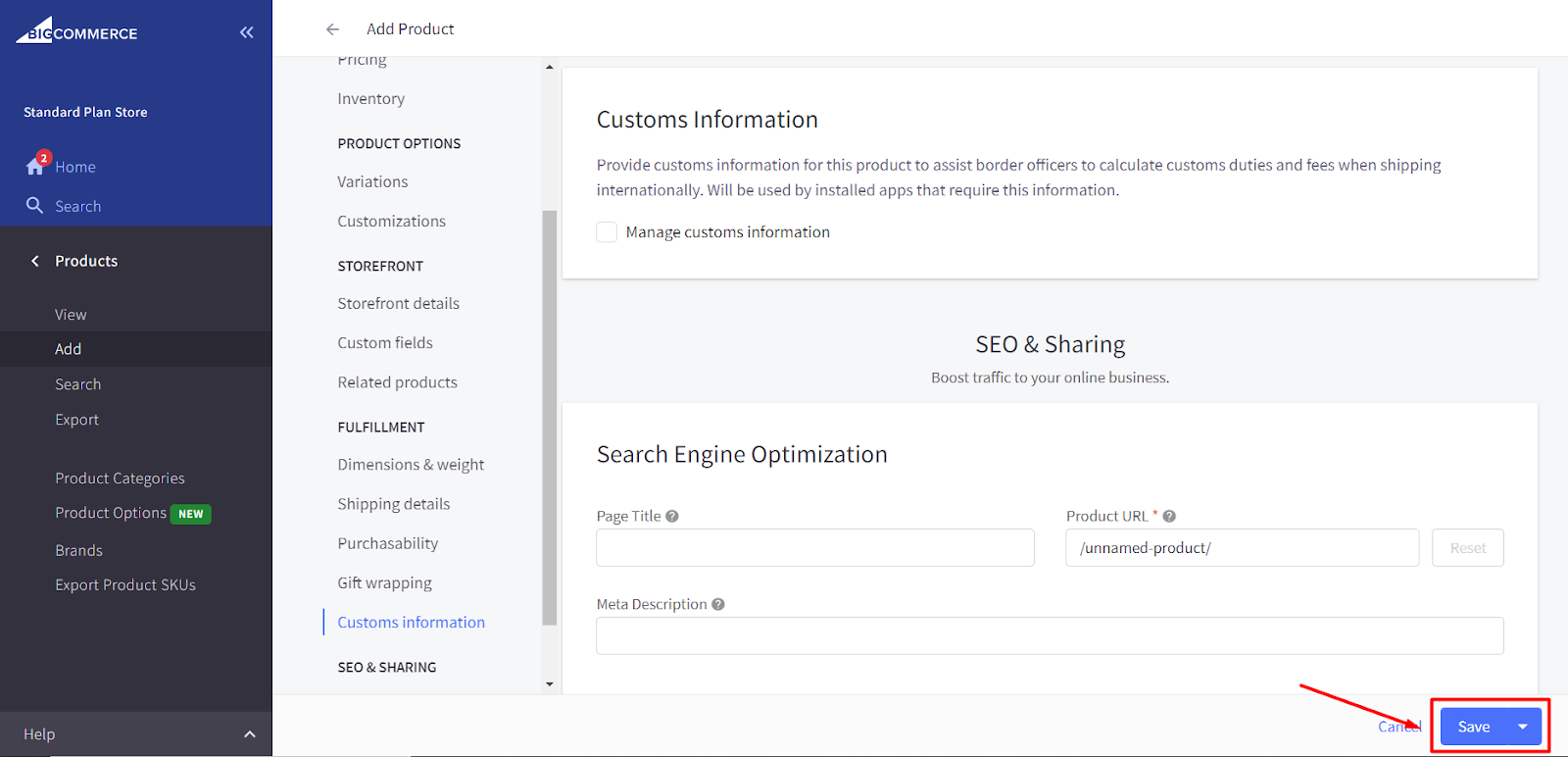This screenshot has height=757, width=1568.
Task: Go to Storefront details section
Action: point(398,304)
